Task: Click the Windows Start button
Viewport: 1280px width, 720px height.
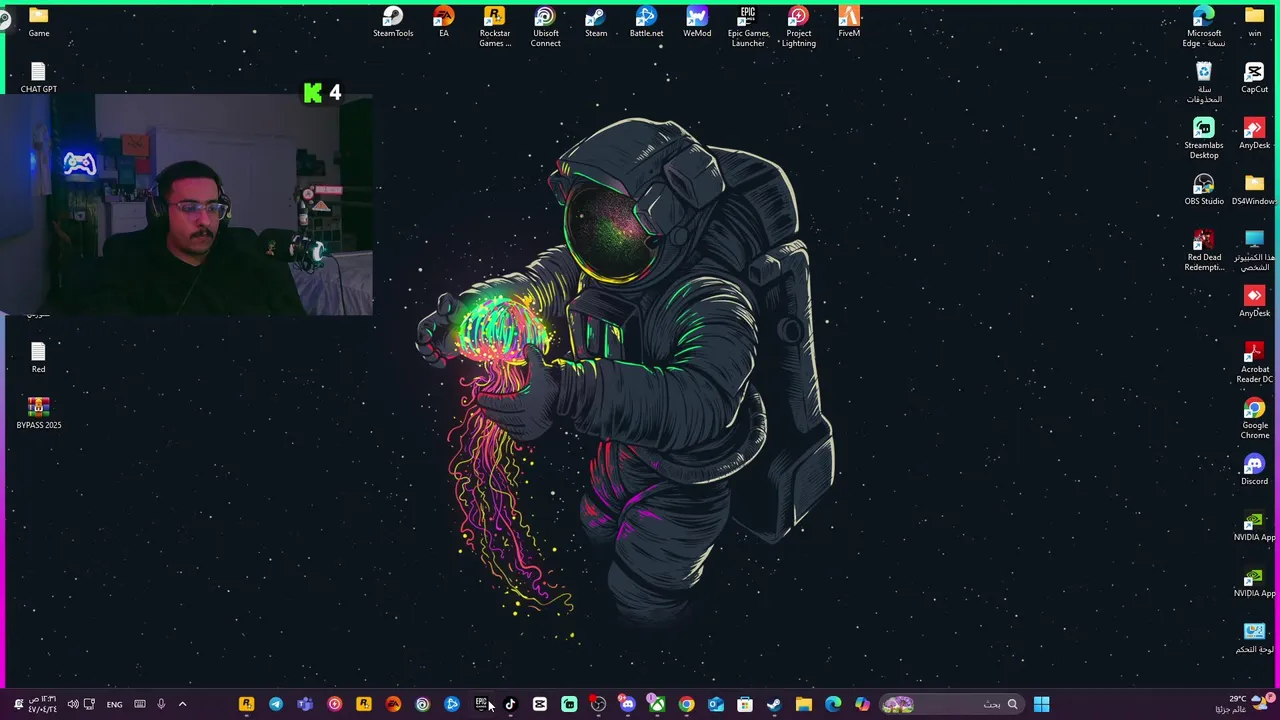Action: click(x=1041, y=704)
